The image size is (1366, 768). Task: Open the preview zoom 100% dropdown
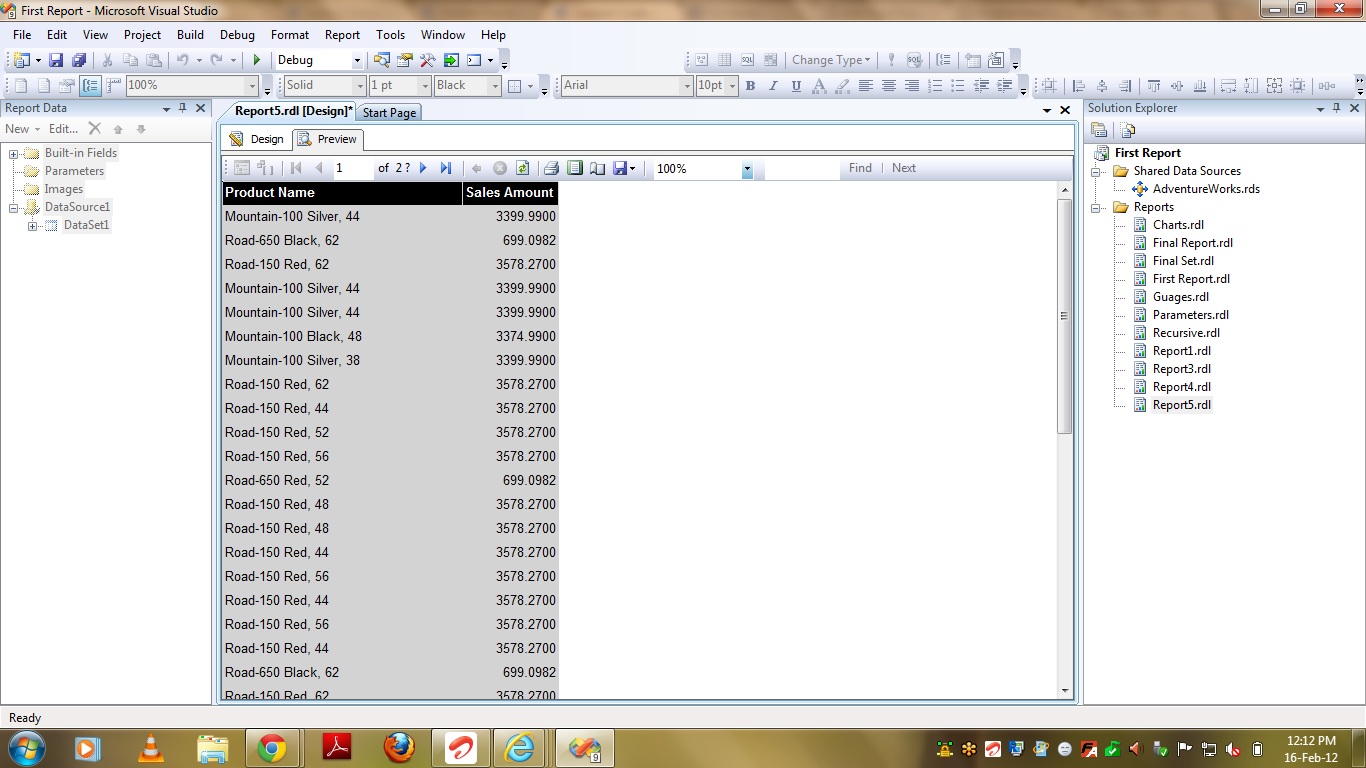point(747,170)
